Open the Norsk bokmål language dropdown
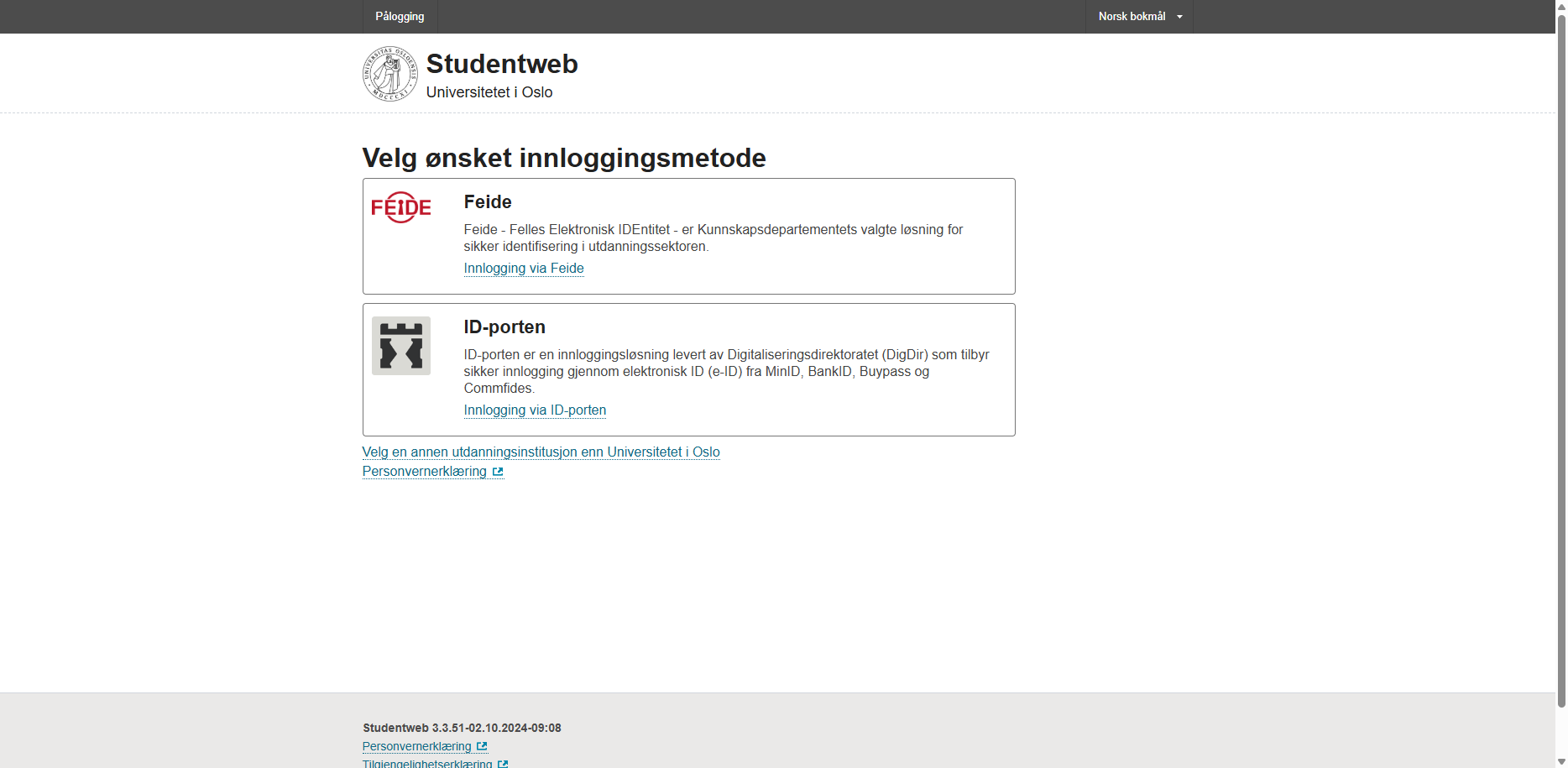Screen dimensions: 1568x768 [x=1139, y=17]
